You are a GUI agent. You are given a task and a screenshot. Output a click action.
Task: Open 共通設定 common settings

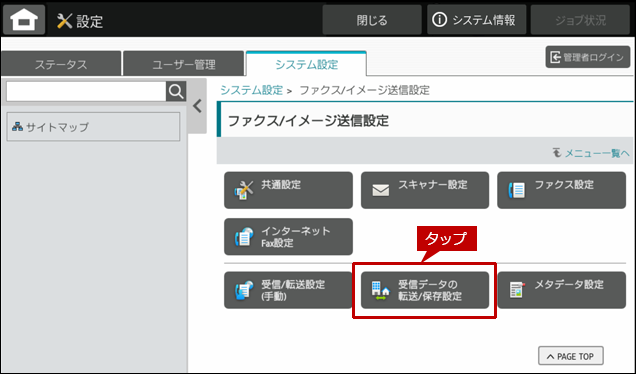pos(288,190)
